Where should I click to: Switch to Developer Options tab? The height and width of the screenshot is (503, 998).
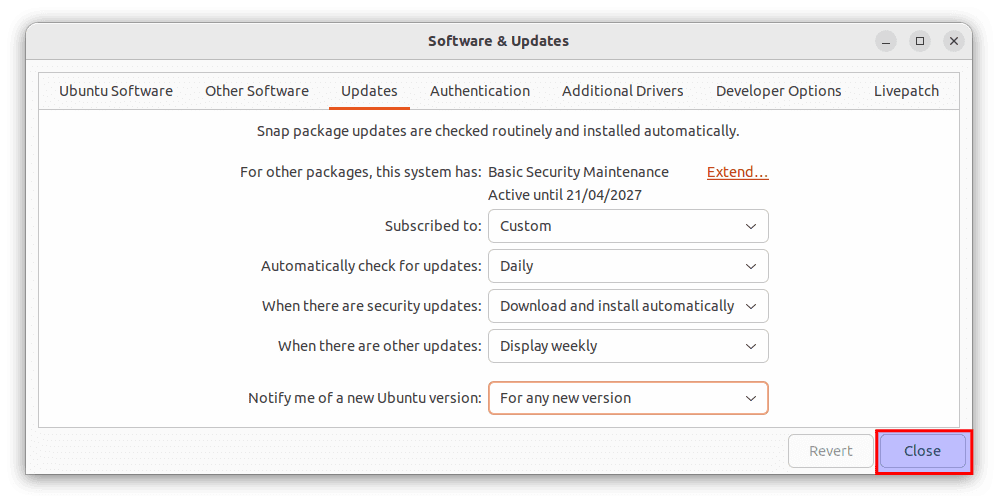point(778,91)
